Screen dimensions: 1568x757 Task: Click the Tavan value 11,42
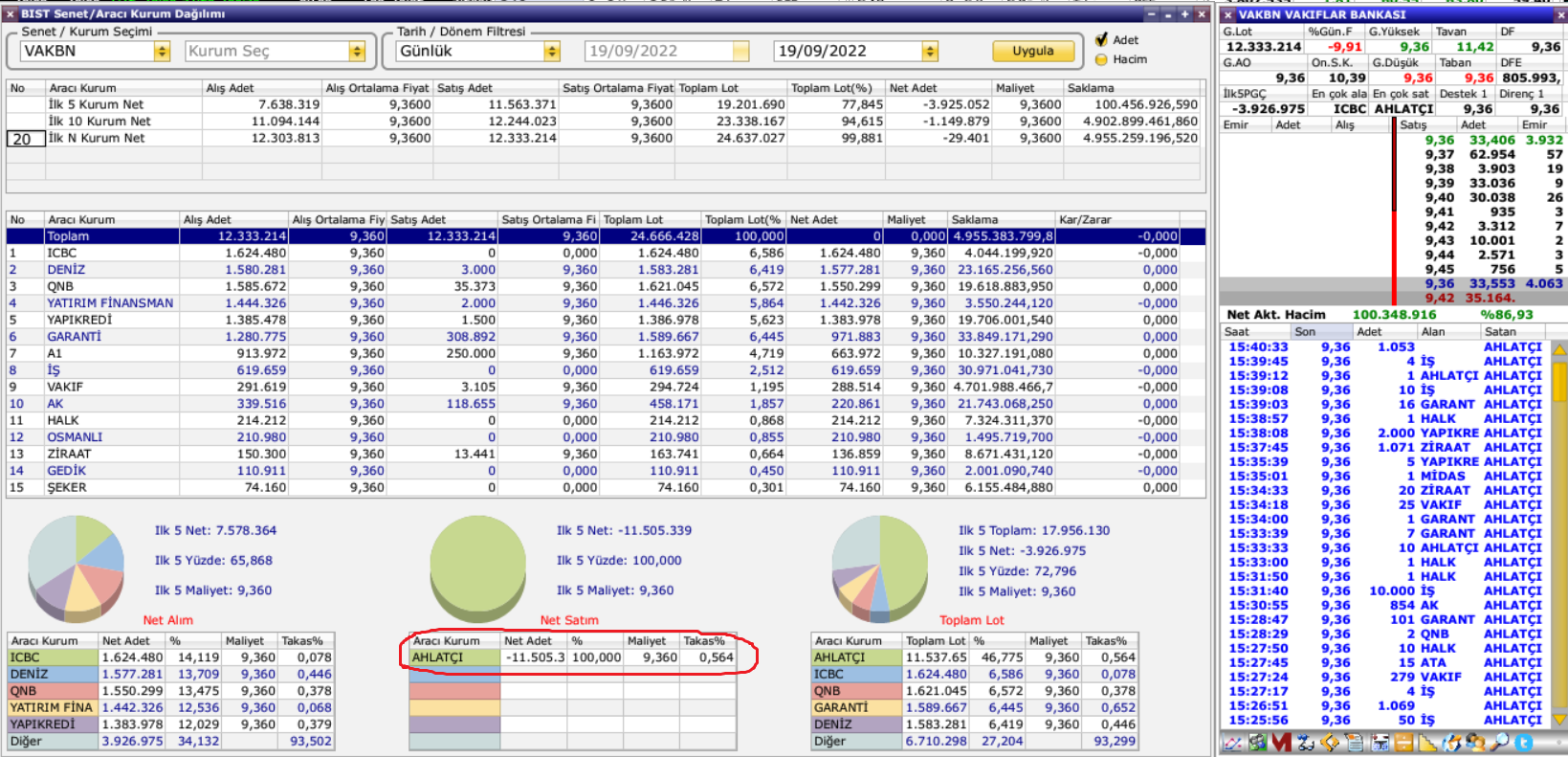coord(1474,47)
